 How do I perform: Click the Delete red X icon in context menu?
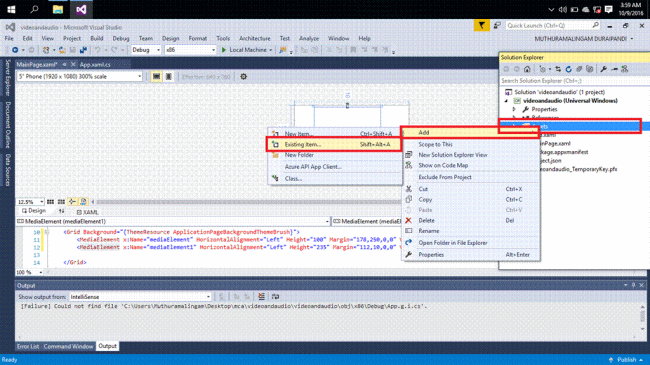pos(408,220)
